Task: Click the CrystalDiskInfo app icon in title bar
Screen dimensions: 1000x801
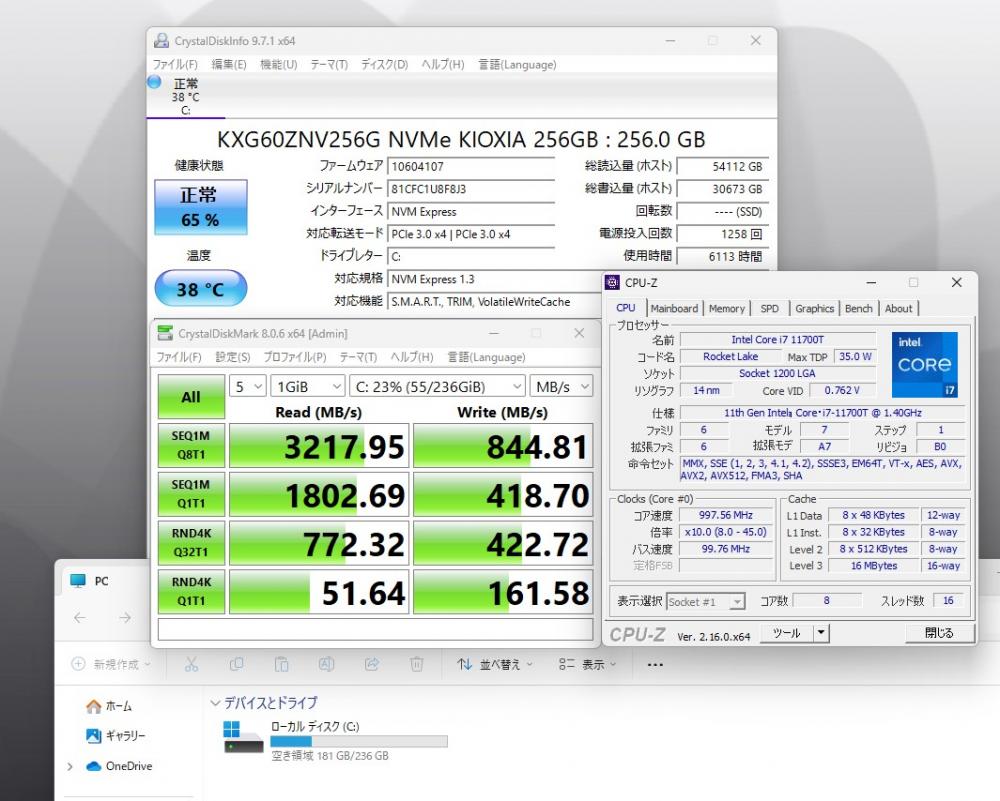Action: (x=161, y=41)
